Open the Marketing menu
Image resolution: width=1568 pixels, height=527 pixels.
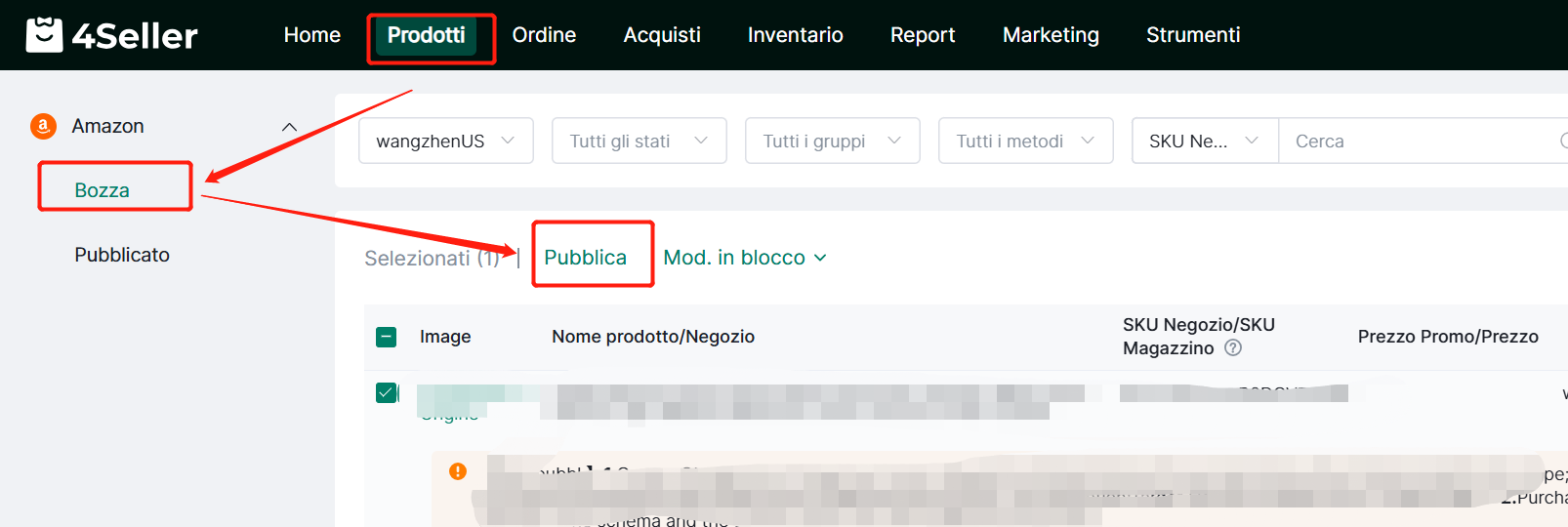pyautogui.click(x=1051, y=35)
